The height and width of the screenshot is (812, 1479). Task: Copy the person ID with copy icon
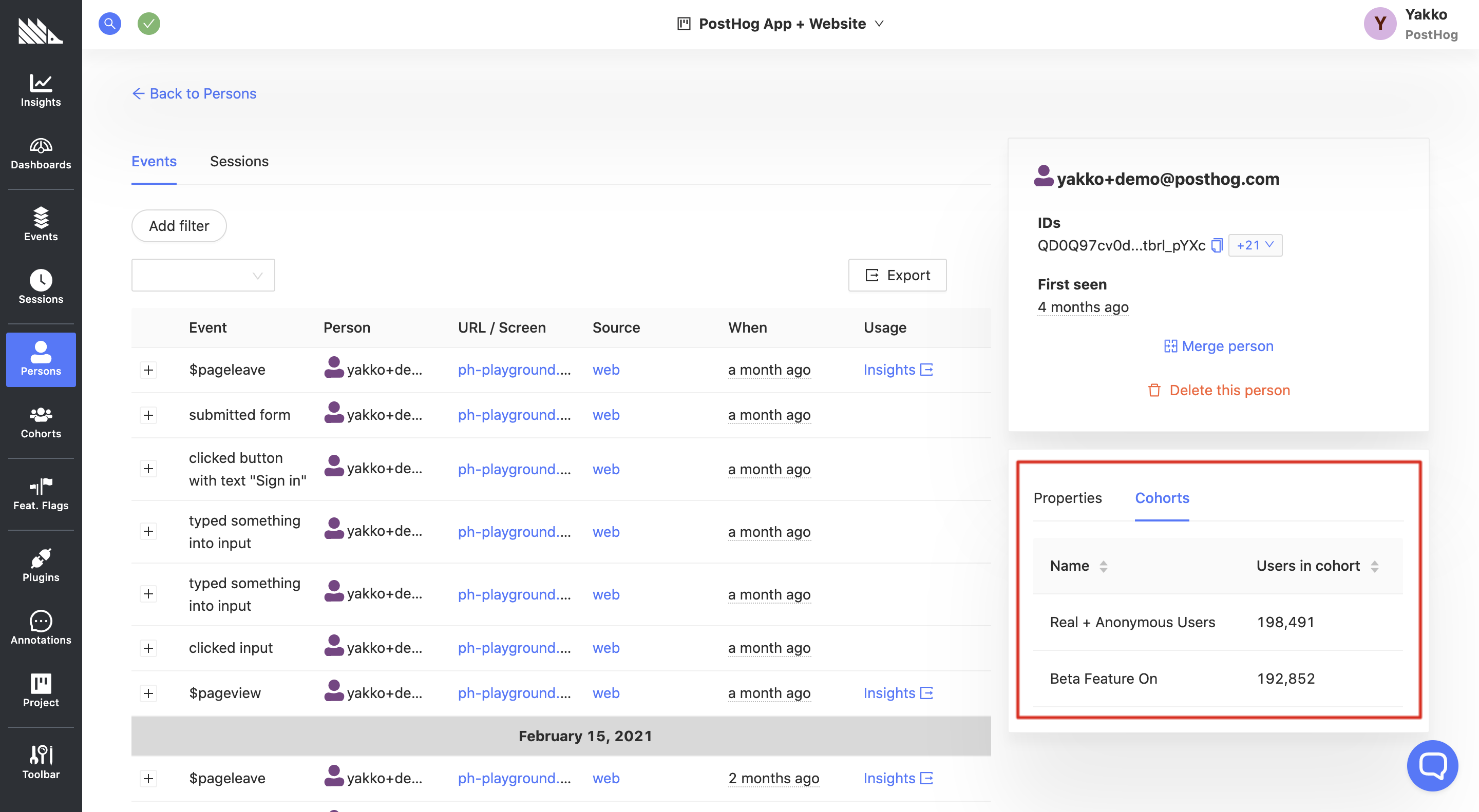pos(1216,246)
